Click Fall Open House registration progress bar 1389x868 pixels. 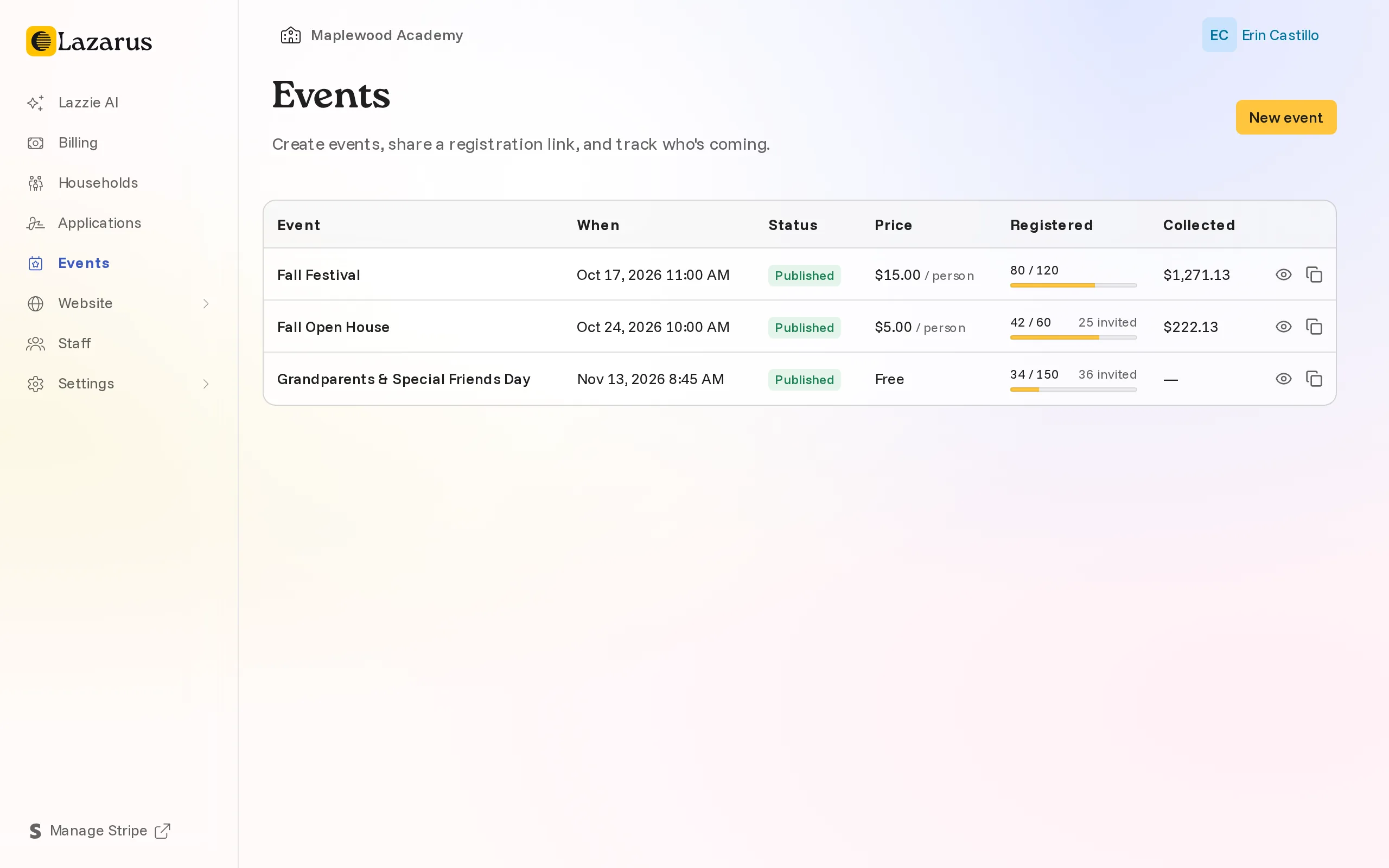[1073, 337]
